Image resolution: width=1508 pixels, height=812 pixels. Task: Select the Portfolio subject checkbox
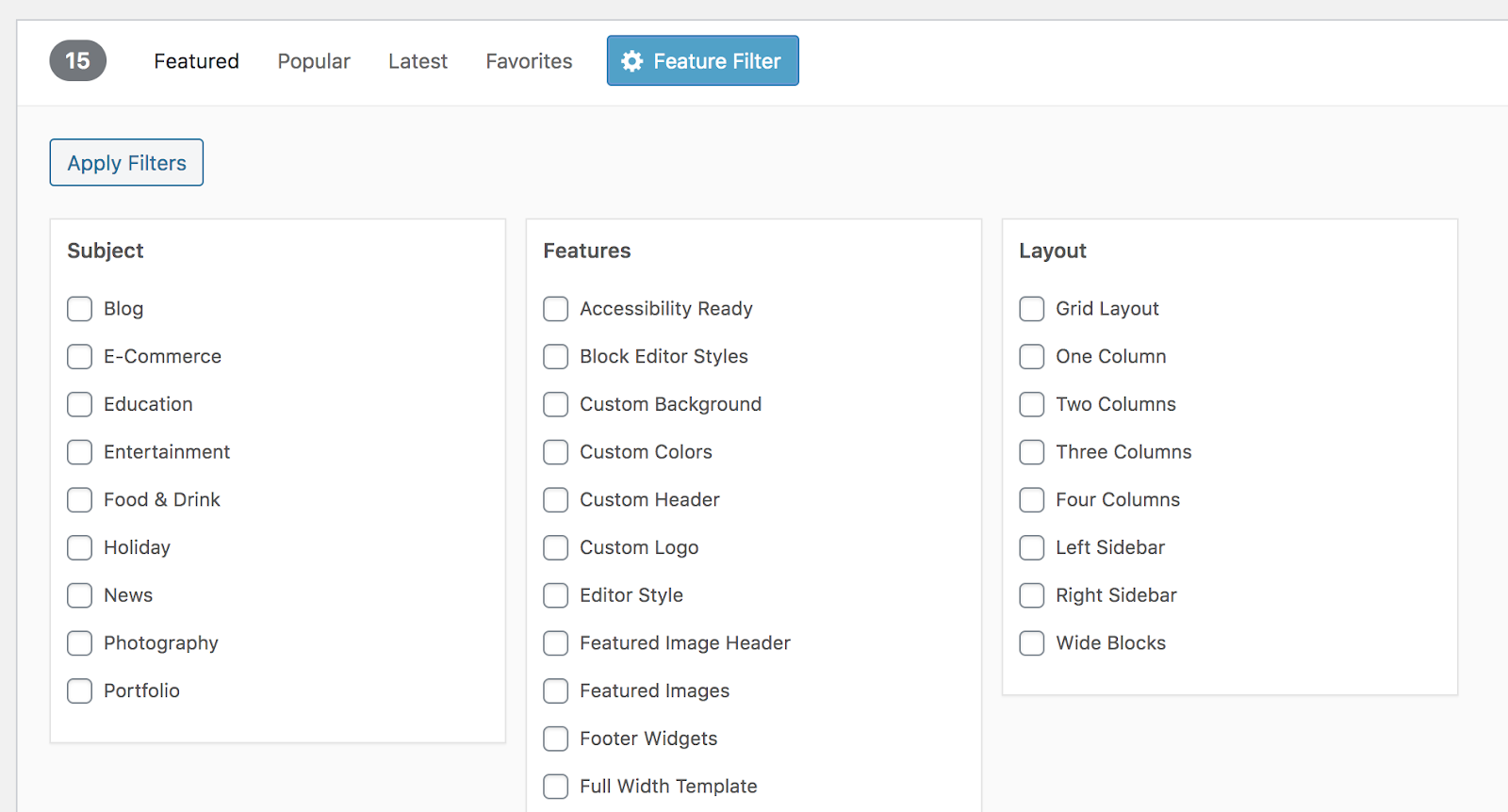point(80,691)
